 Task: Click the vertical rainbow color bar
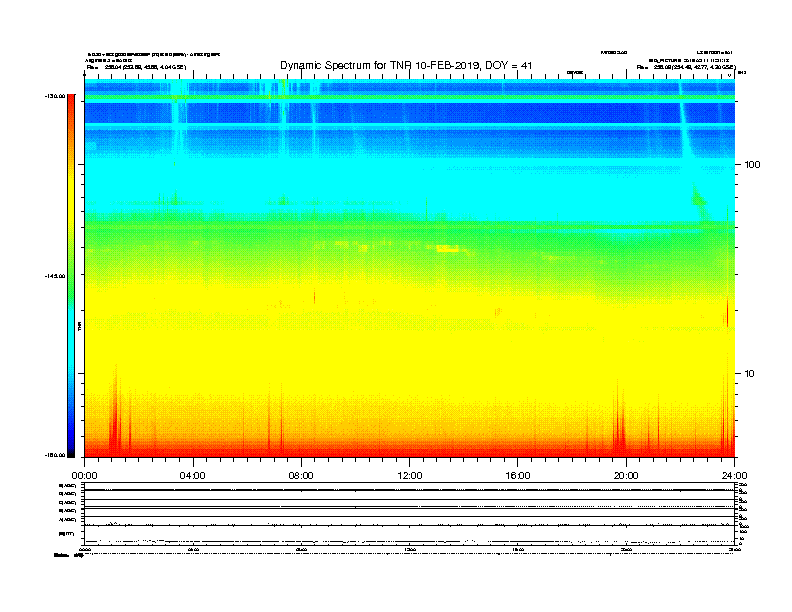pos(71,276)
